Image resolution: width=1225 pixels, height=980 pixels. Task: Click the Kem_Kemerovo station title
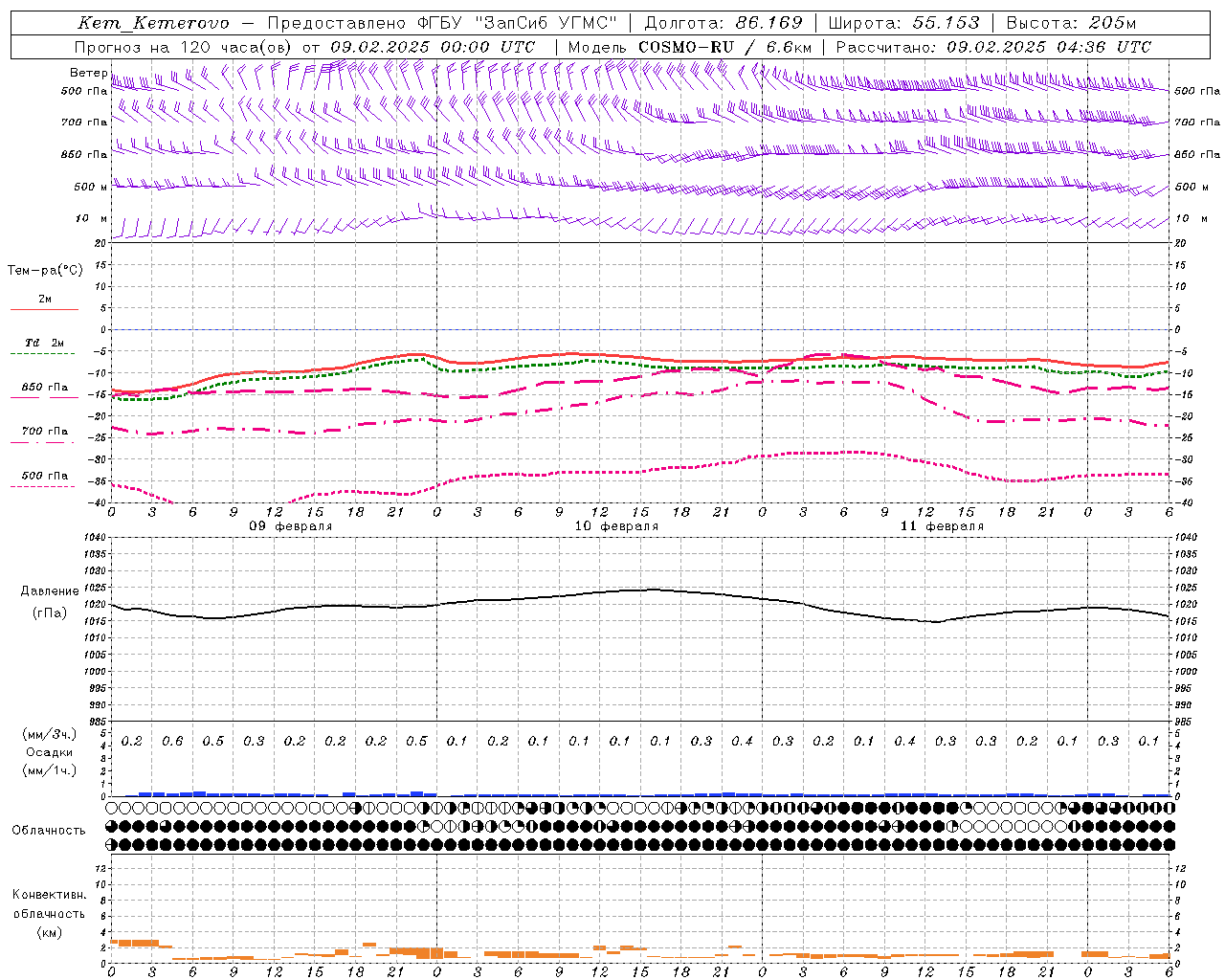(153, 23)
